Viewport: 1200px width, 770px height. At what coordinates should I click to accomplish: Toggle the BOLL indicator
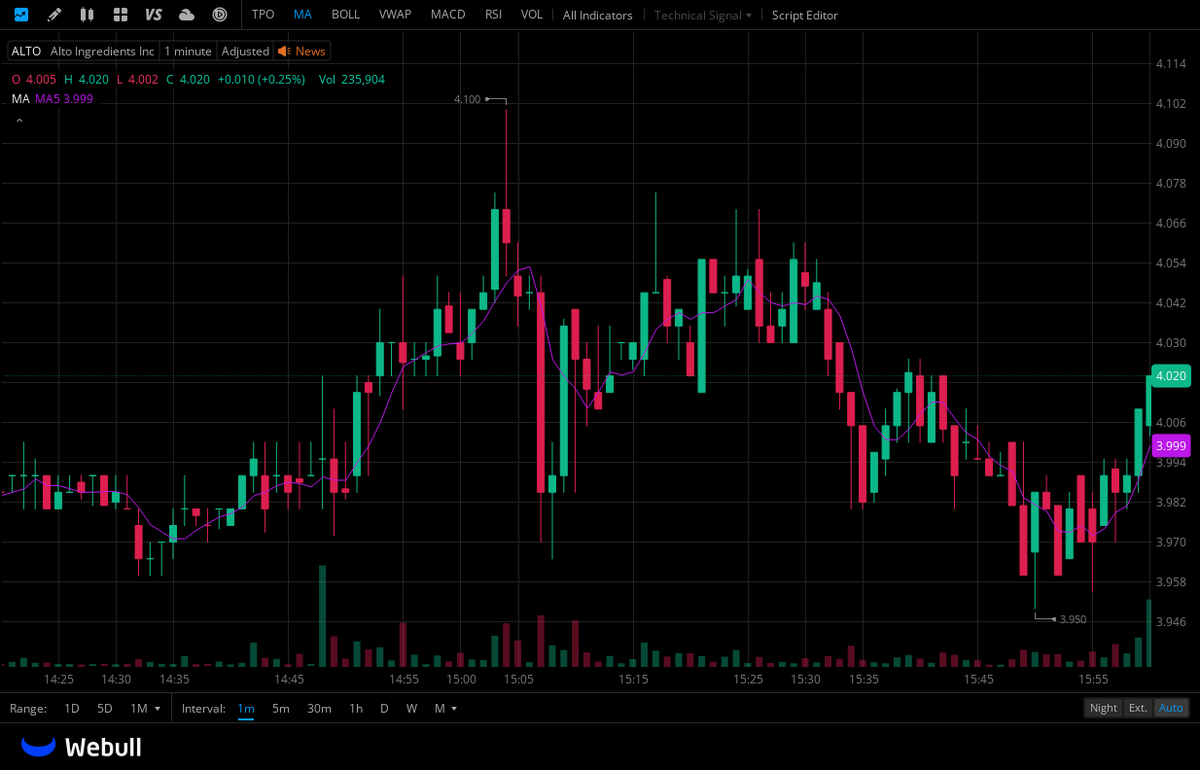346,15
